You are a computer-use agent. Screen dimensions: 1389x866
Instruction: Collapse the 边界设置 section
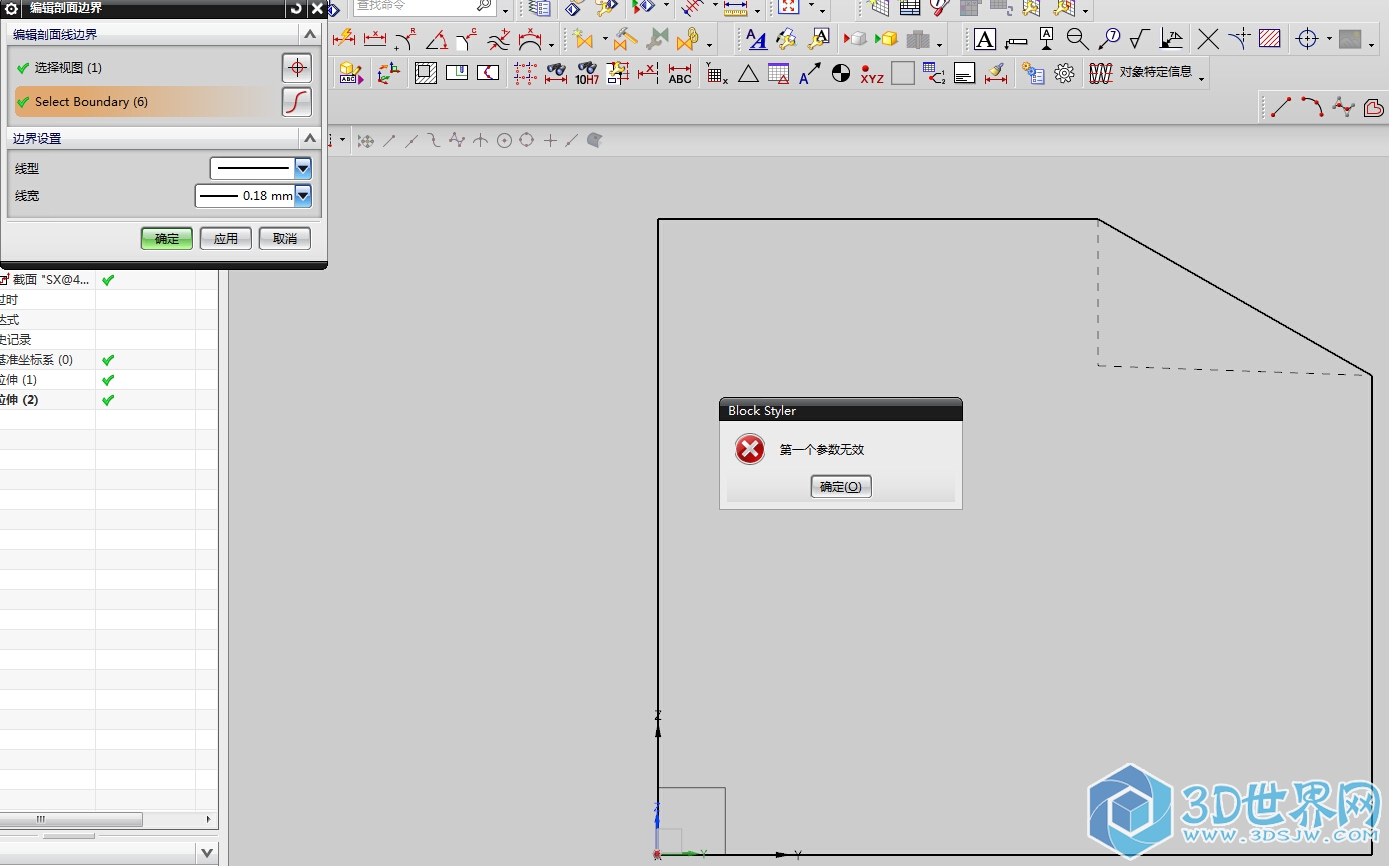(x=310, y=138)
